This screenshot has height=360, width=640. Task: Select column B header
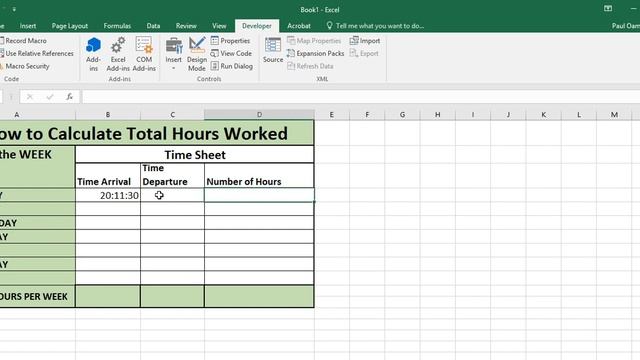108,115
